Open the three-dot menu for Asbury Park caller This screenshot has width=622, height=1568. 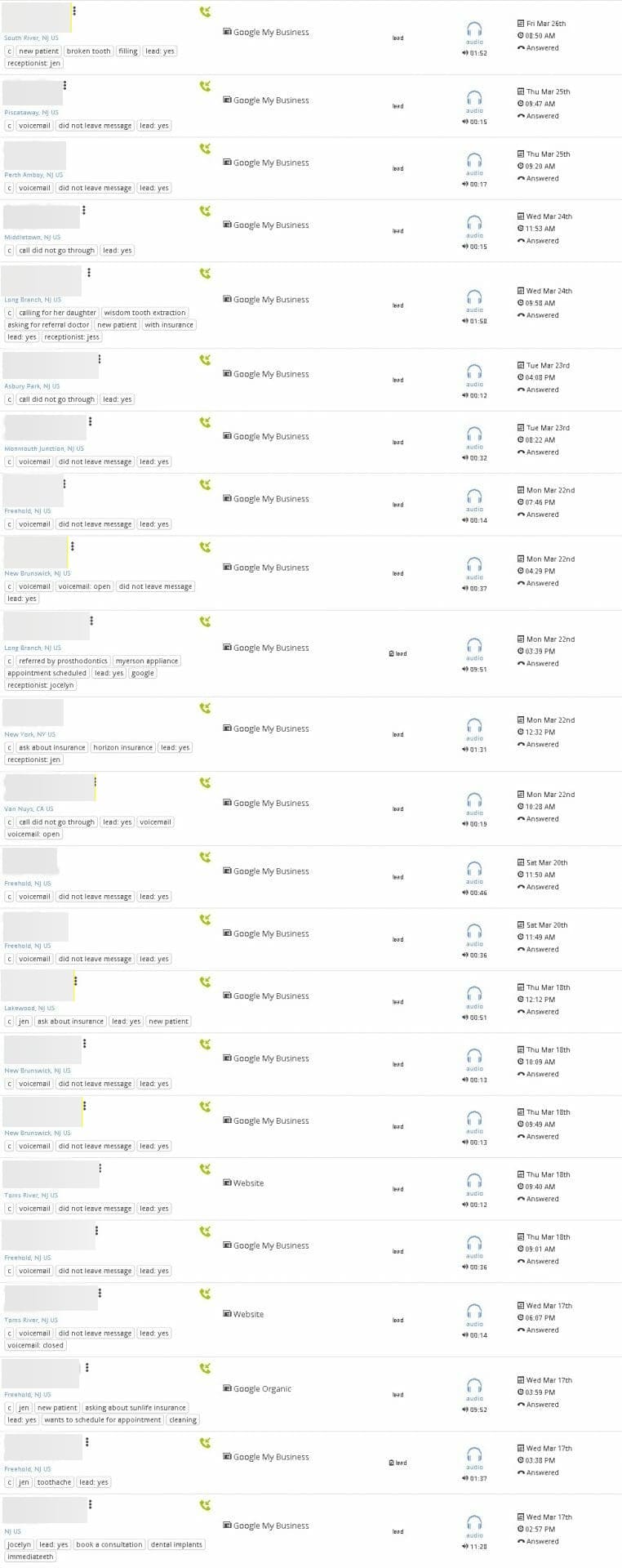click(x=100, y=359)
